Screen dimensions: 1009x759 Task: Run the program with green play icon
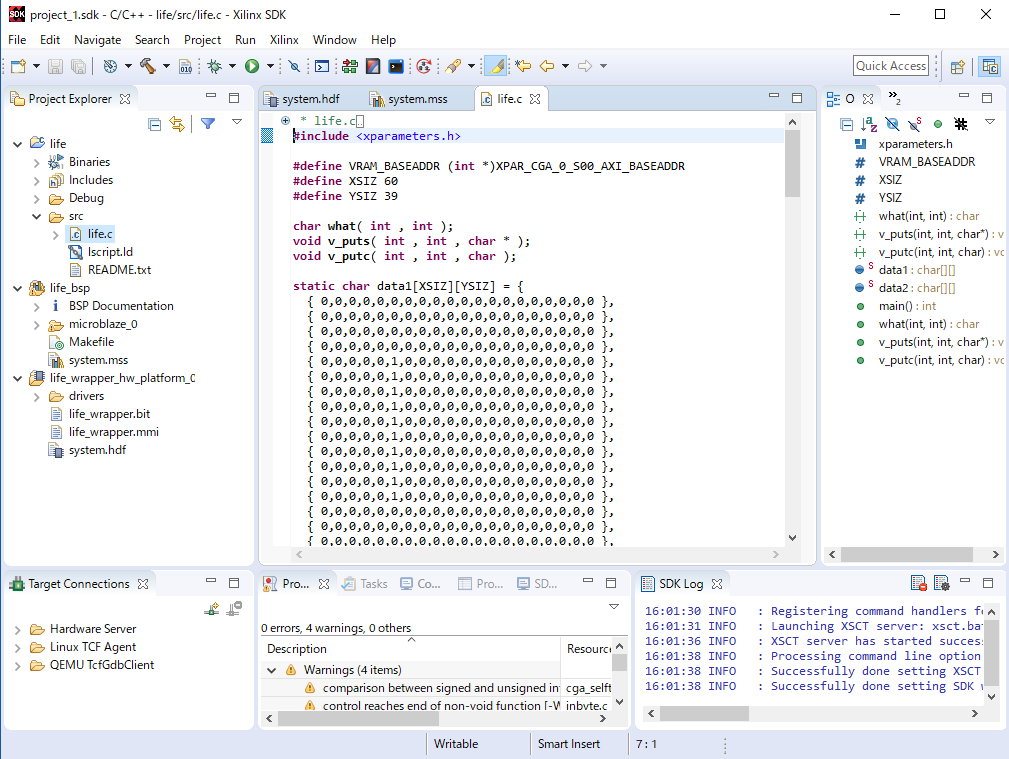(252, 66)
